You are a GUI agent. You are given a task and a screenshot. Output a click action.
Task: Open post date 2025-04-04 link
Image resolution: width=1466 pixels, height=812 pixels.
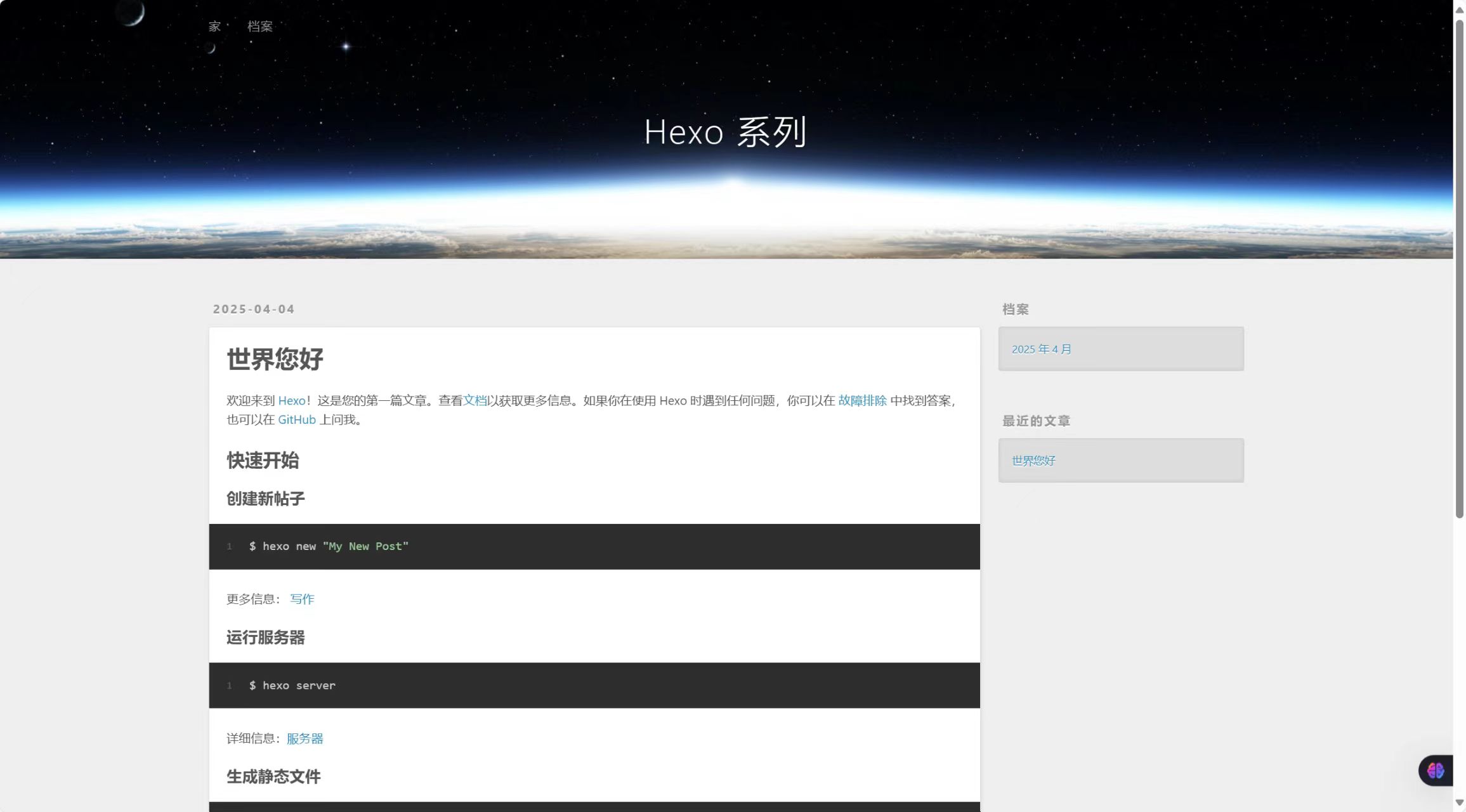[x=254, y=309]
